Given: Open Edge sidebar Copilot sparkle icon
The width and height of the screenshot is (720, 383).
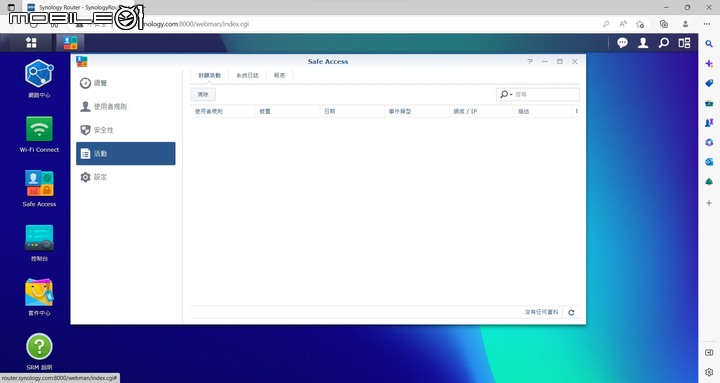Looking at the screenshot, I should tap(709, 64).
